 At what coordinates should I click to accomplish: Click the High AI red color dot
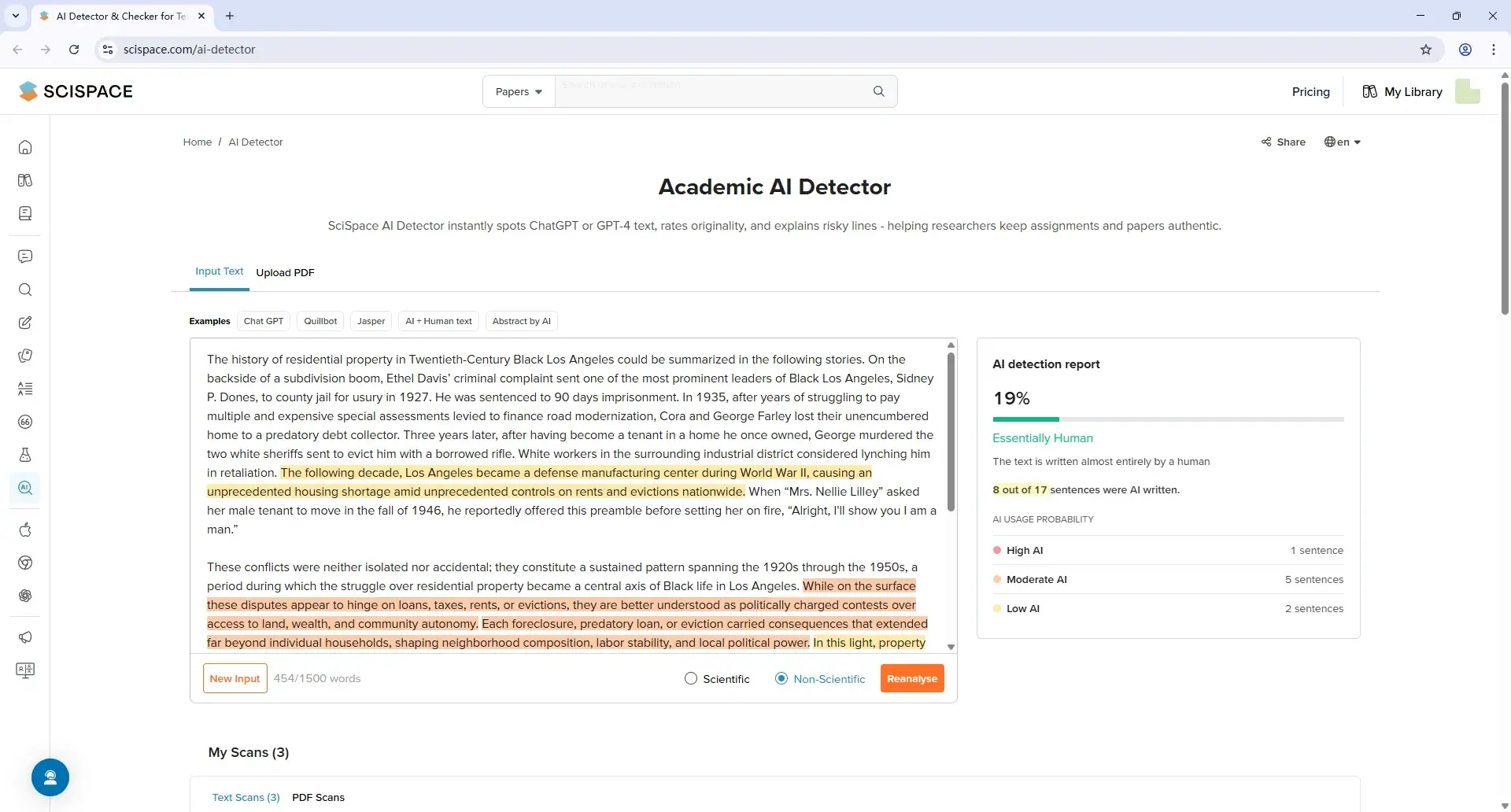[997, 551]
